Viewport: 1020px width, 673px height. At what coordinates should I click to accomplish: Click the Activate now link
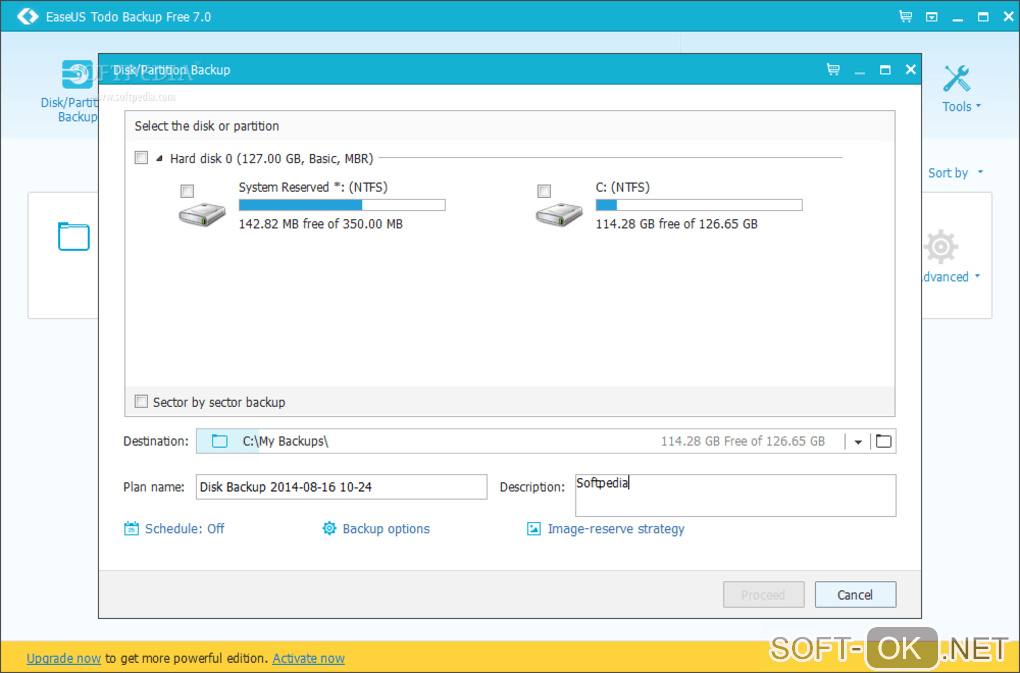(308, 658)
